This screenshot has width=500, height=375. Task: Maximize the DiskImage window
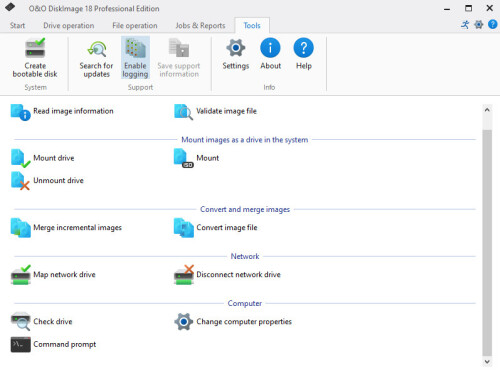click(x=468, y=8)
